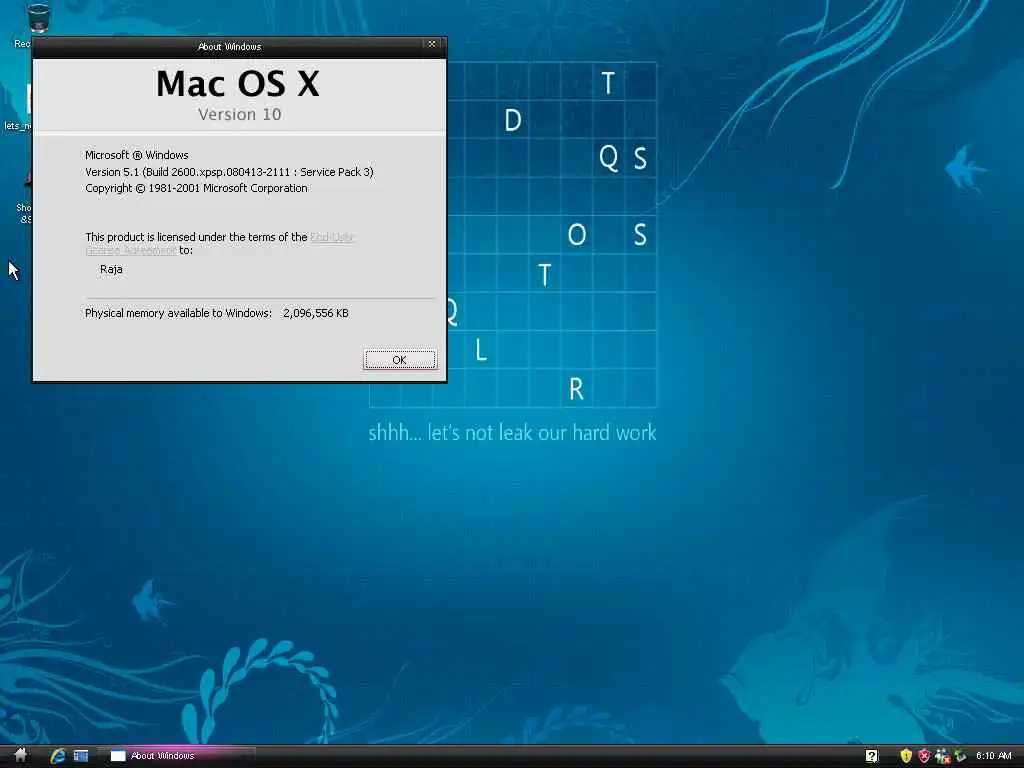Click the About Windows title bar
The image size is (1024, 768).
coord(229,46)
